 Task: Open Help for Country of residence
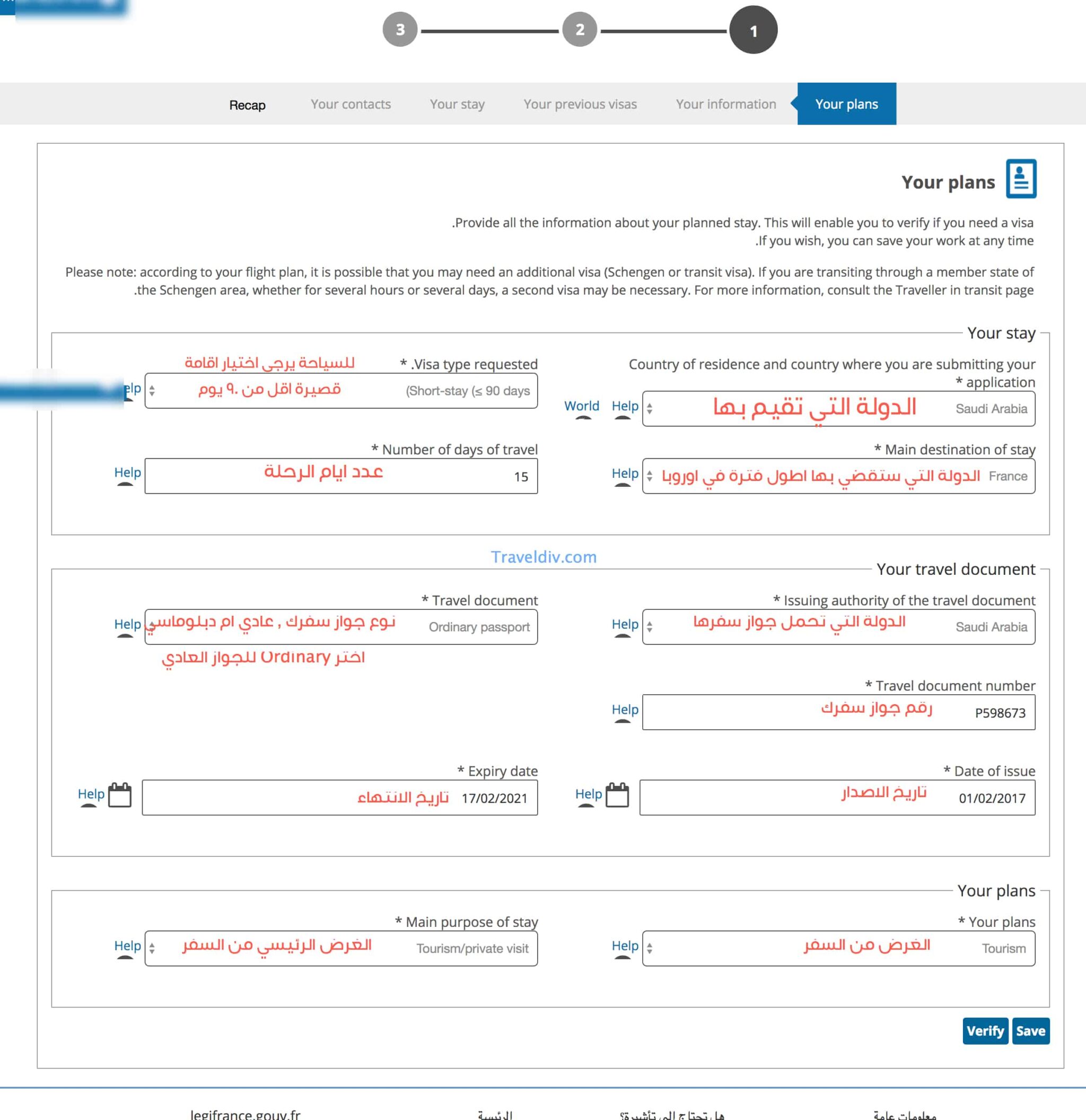click(x=625, y=406)
